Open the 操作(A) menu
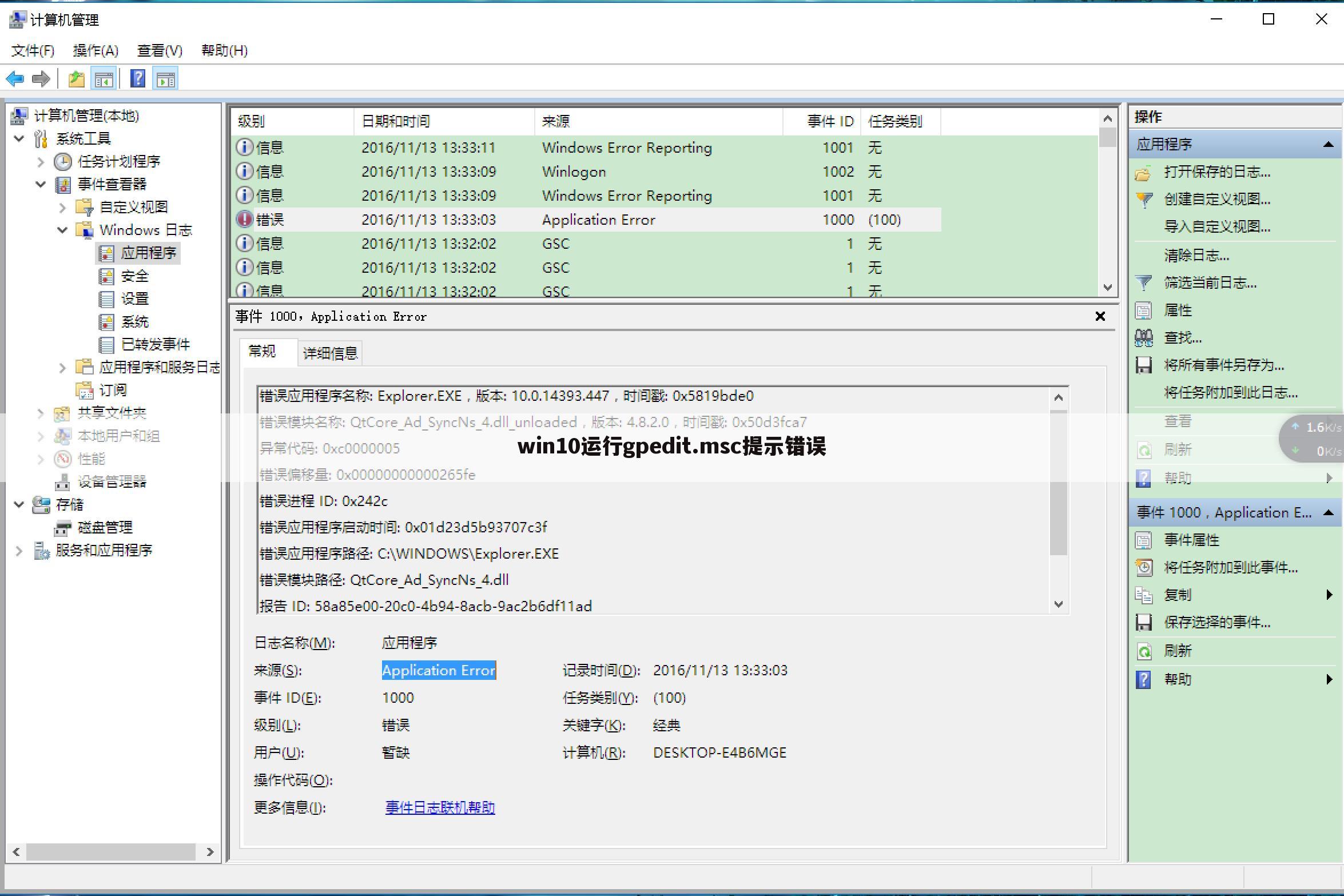 [96, 50]
